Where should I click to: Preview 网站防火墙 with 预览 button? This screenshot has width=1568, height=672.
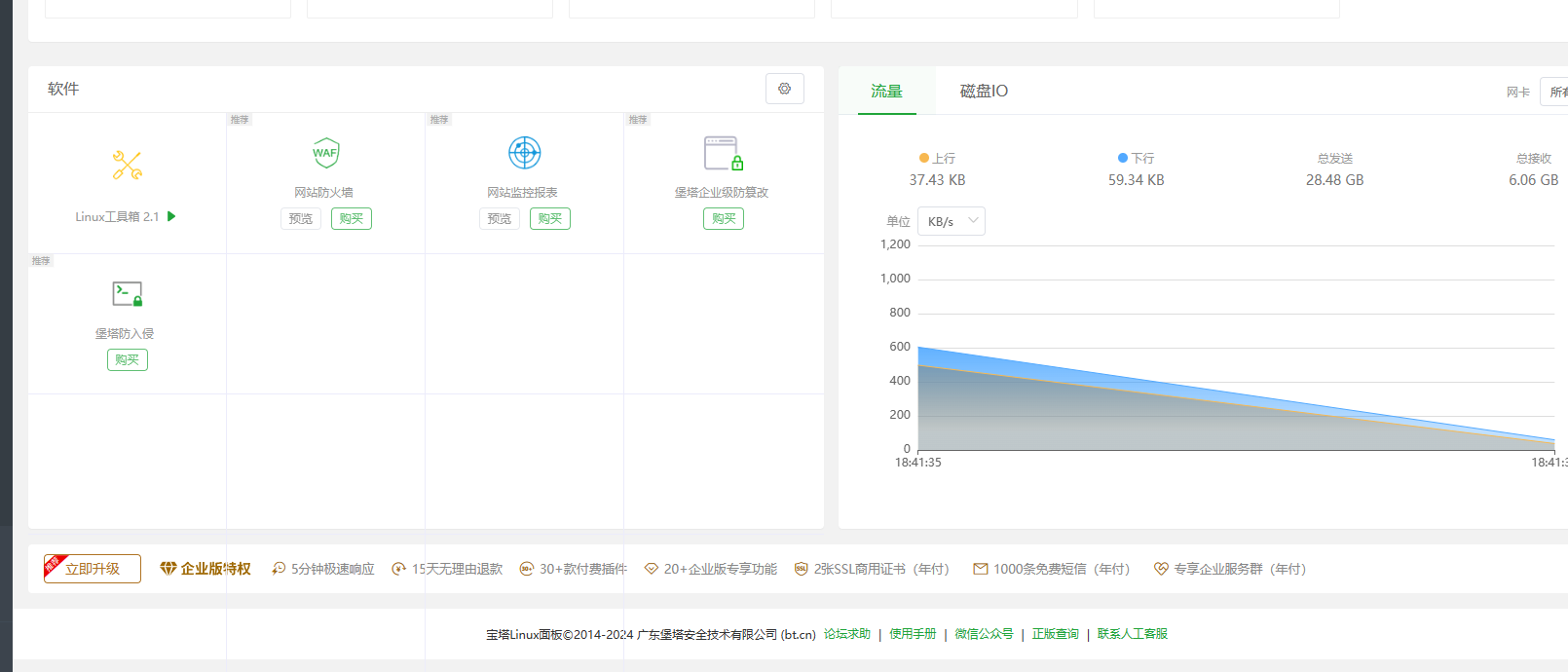[x=301, y=219]
